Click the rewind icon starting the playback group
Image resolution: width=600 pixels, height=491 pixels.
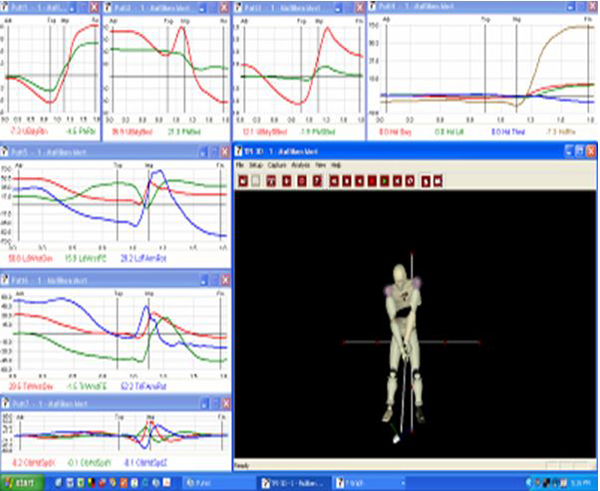pos(334,181)
